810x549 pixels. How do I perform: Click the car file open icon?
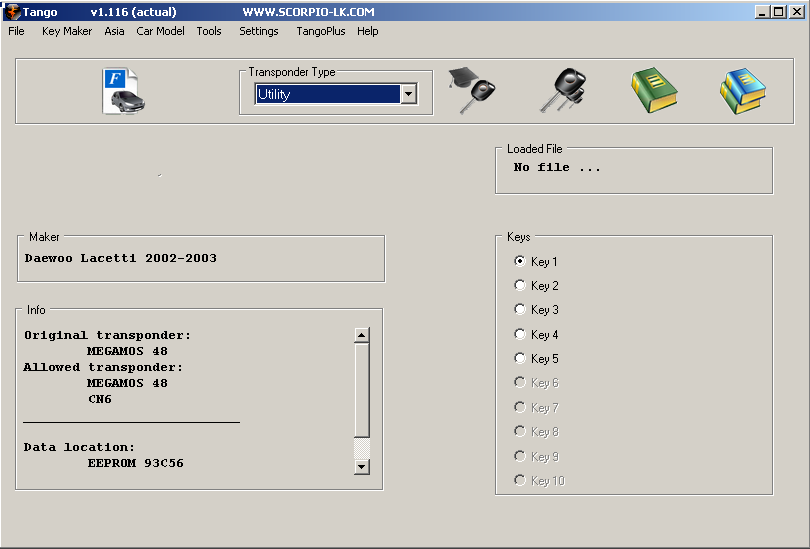124,91
